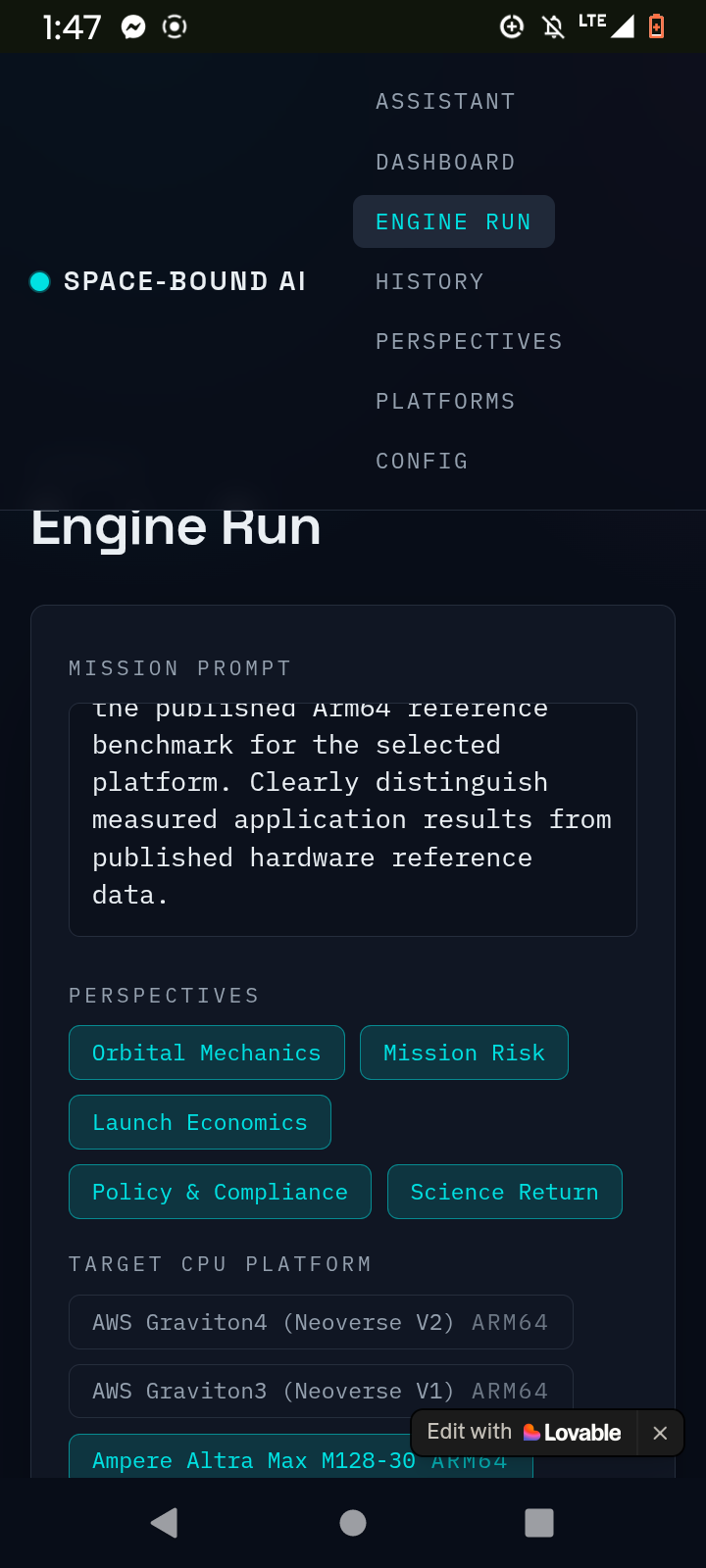Tap the Messenger notification icon
Viewport: 706px width, 1568px height.
pos(133,26)
